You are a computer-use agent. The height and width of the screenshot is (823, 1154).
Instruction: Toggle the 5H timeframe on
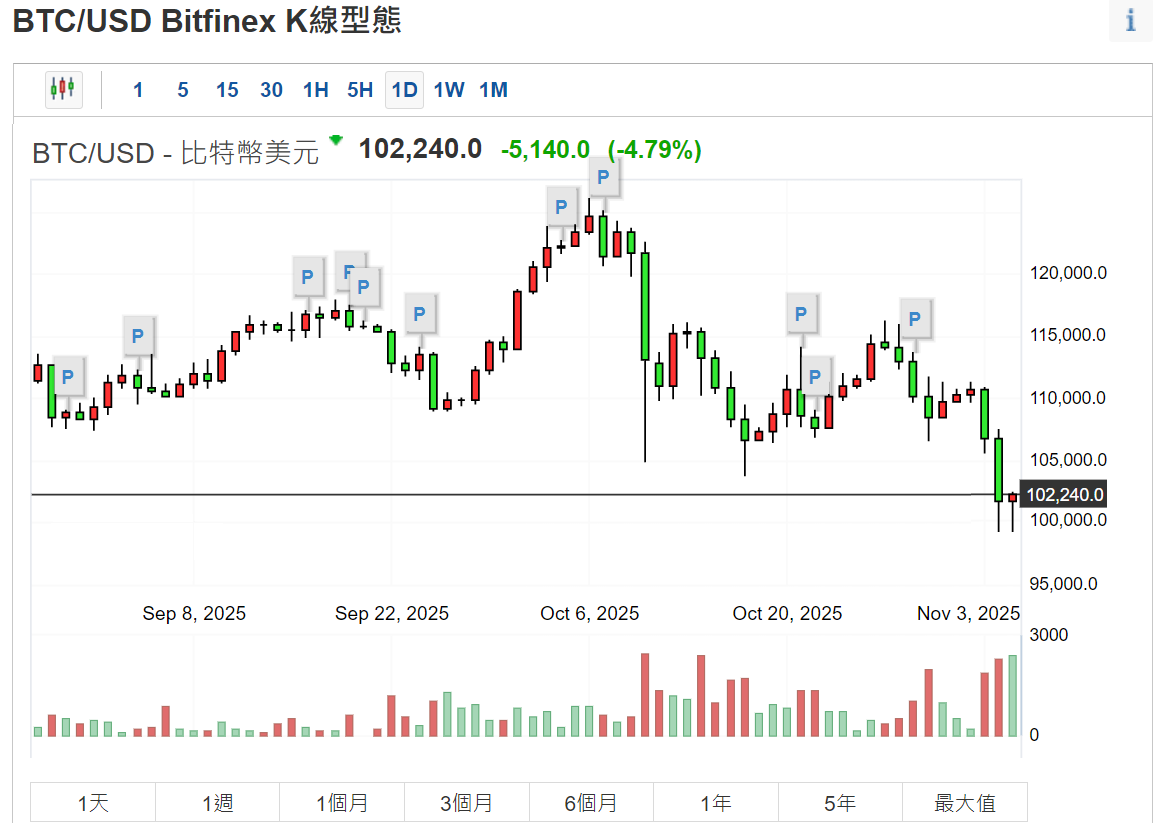pos(359,89)
